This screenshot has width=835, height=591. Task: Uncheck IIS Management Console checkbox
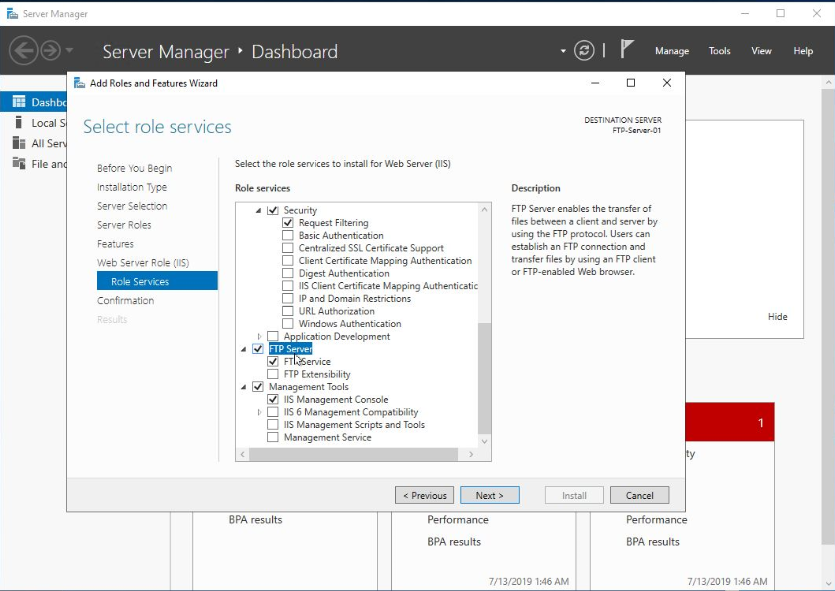pos(273,399)
